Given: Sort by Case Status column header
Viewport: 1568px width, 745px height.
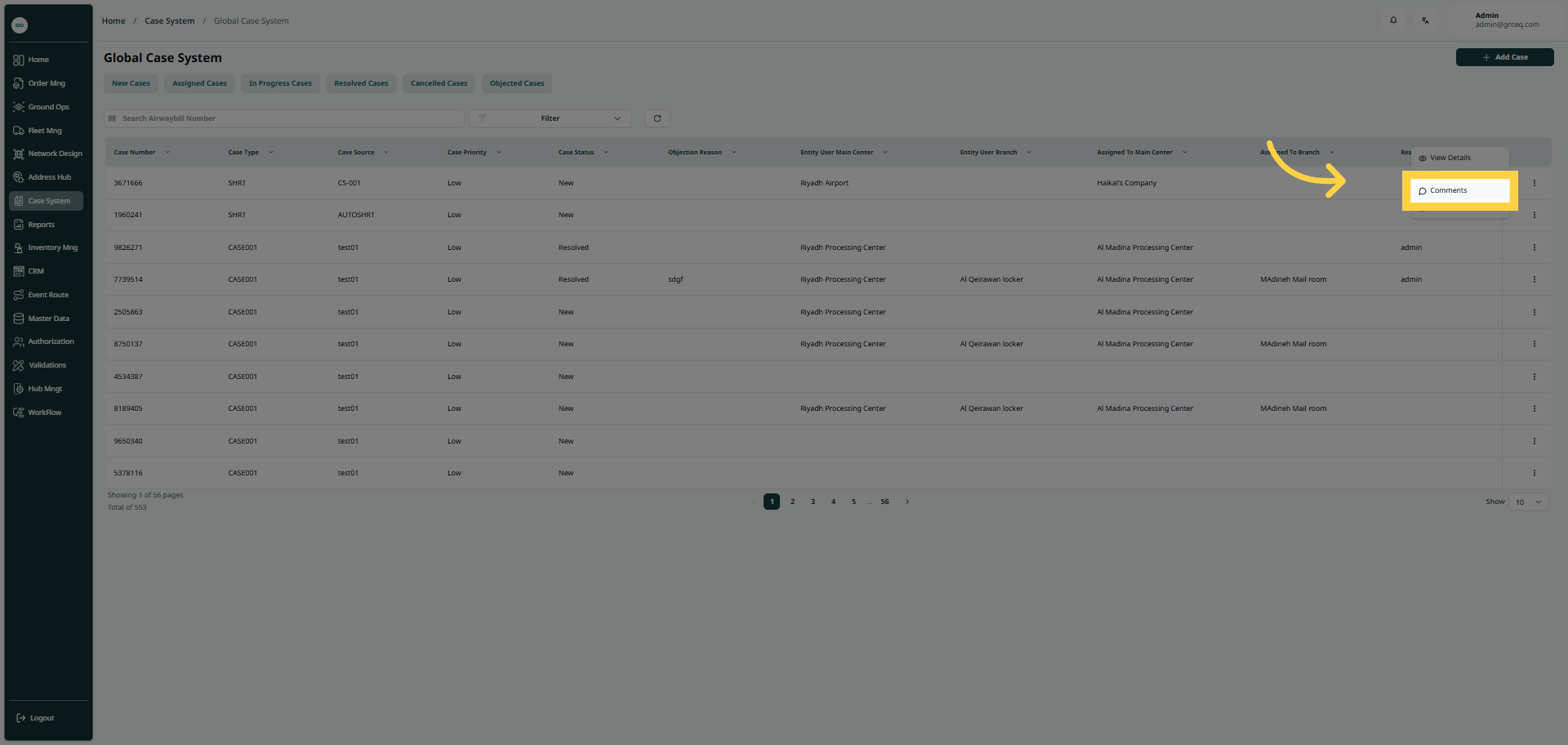Looking at the screenshot, I should click(x=576, y=153).
